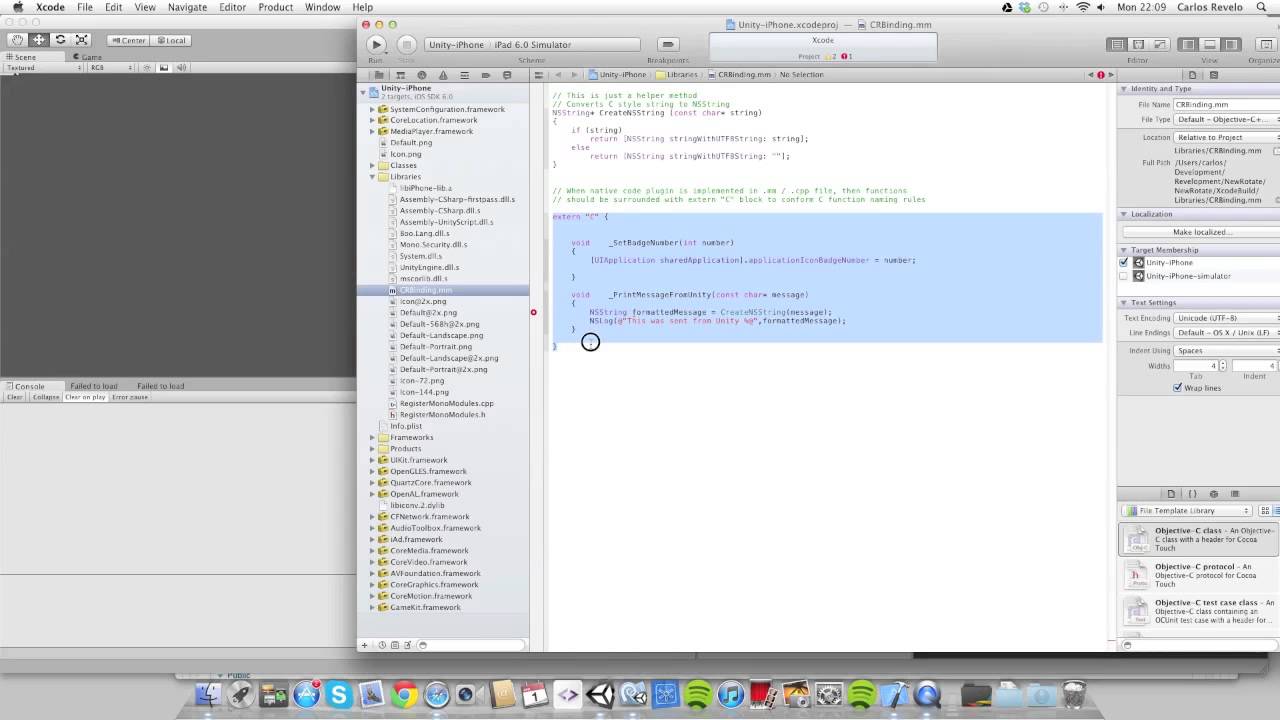Viewport: 1280px width, 720px height.
Task: Collapse the Libraries folder in navigator
Action: (373, 177)
